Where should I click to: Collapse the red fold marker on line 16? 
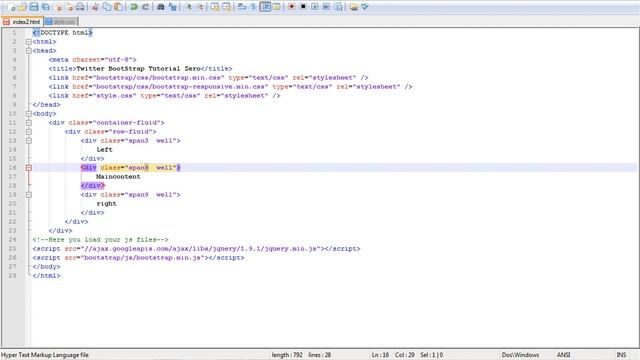point(29,167)
